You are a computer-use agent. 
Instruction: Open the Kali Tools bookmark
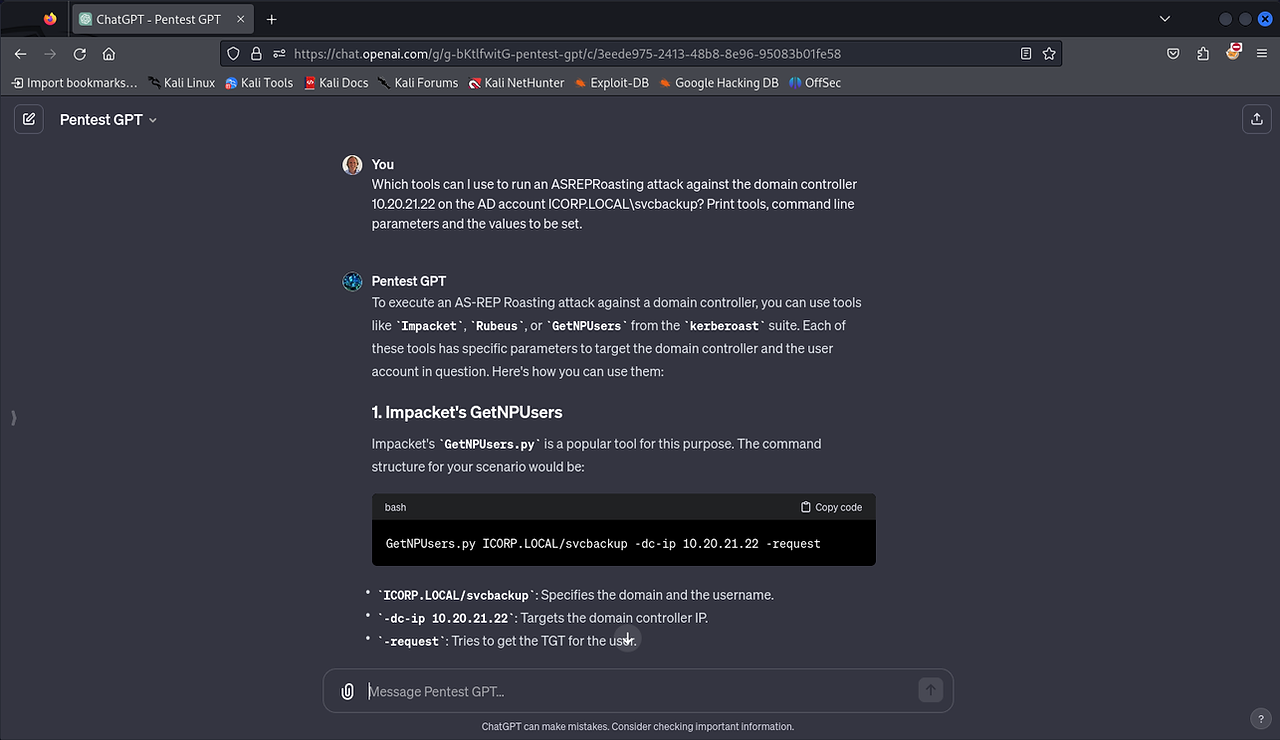tap(259, 83)
